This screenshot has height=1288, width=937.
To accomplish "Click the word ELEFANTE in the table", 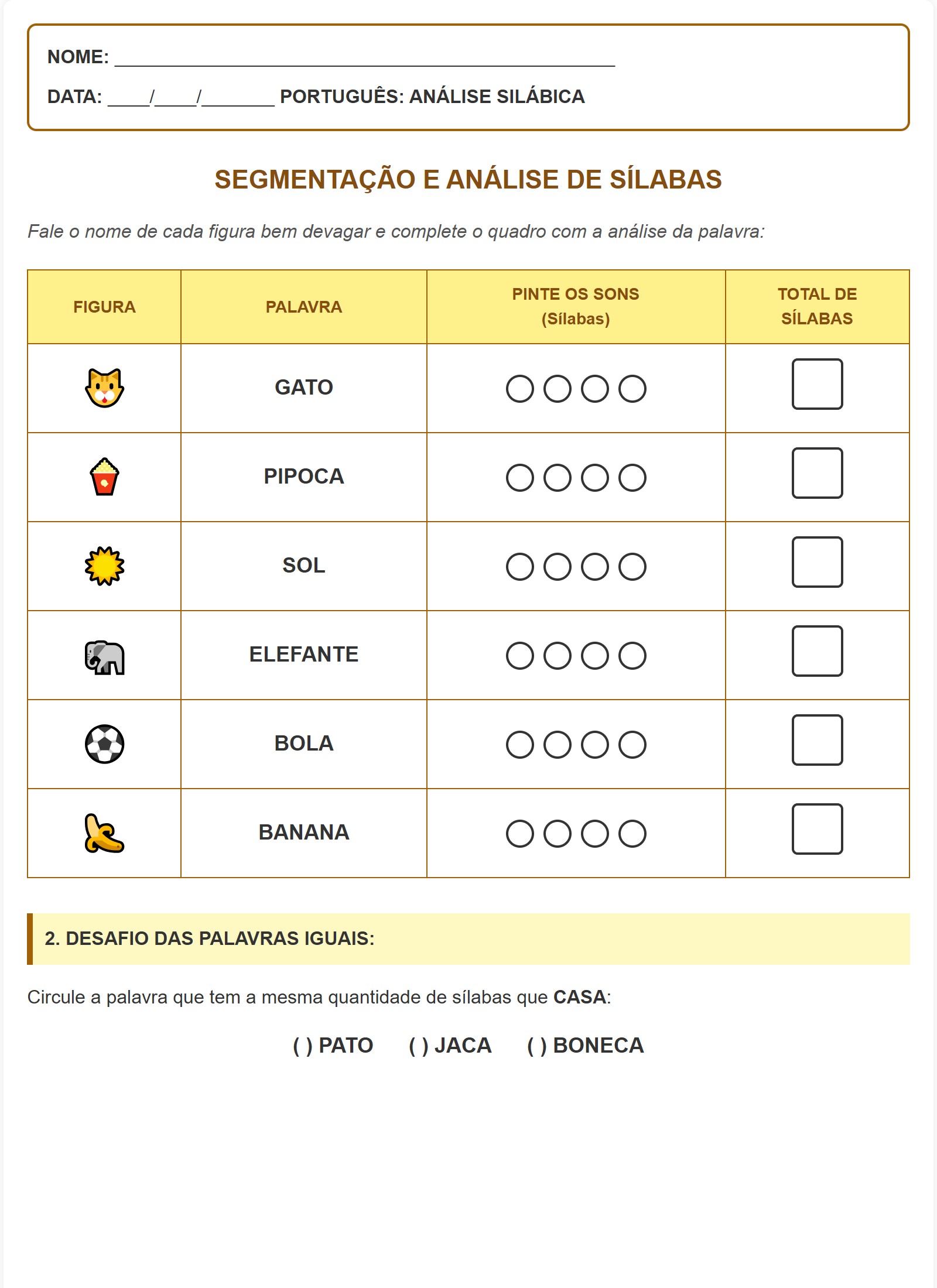I will [303, 655].
